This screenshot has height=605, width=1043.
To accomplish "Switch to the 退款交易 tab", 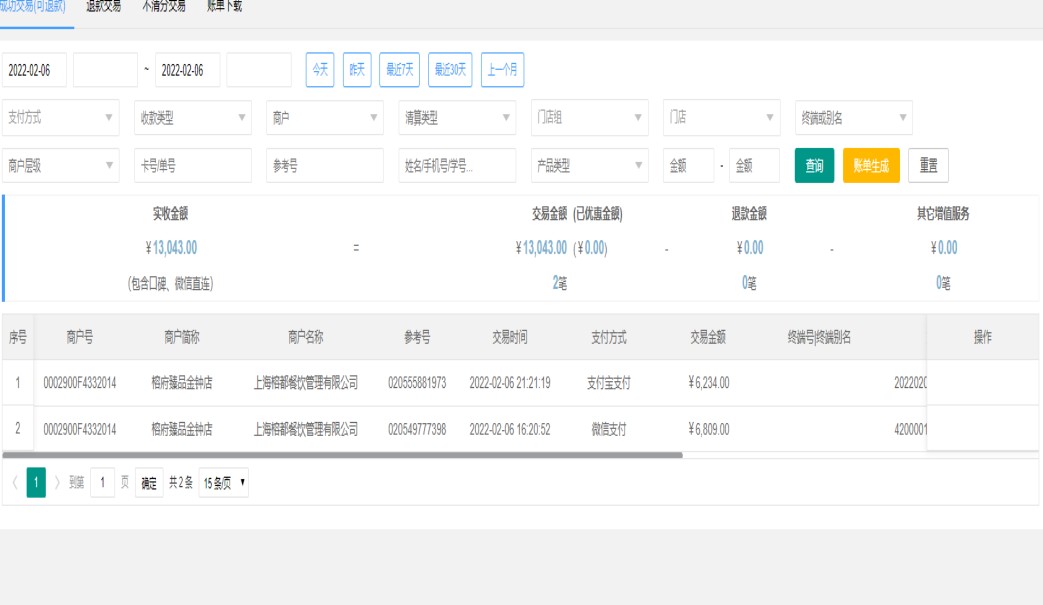I will click(103, 6).
